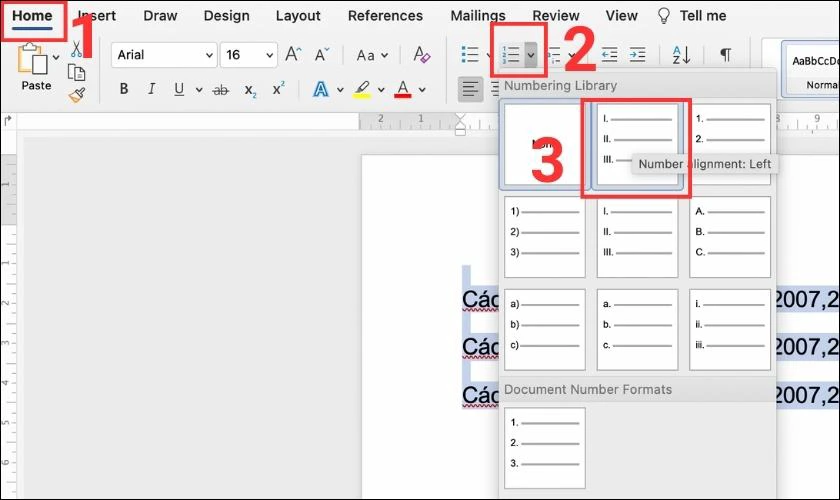Toggle italic formatting
The height and width of the screenshot is (500, 840).
(x=152, y=89)
